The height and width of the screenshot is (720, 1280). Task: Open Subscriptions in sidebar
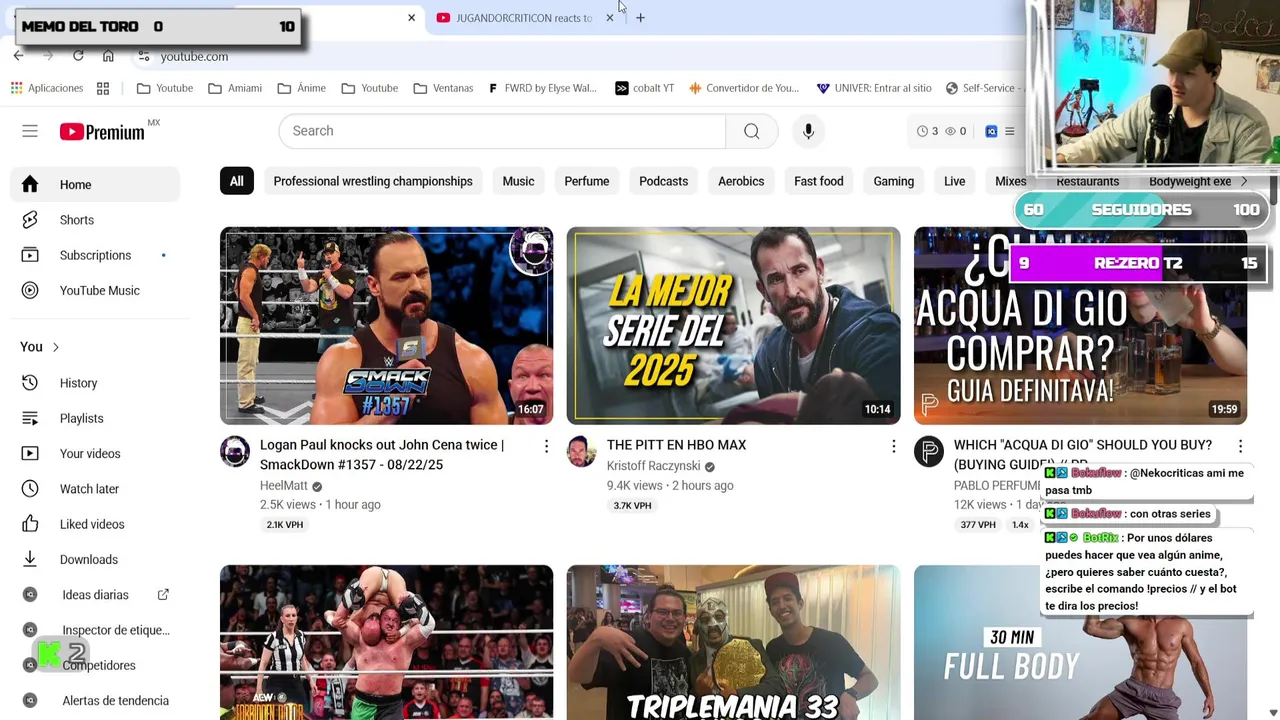pyautogui.click(x=95, y=255)
